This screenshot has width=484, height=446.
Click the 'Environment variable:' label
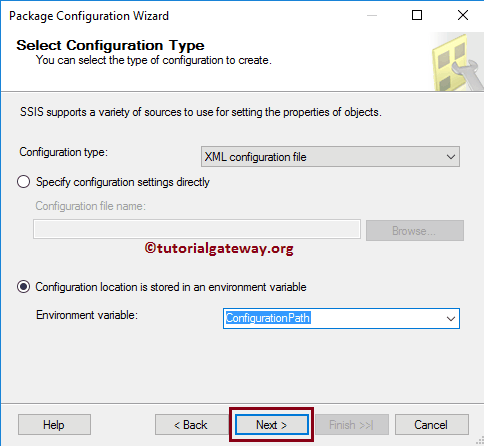[x=87, y=315]
